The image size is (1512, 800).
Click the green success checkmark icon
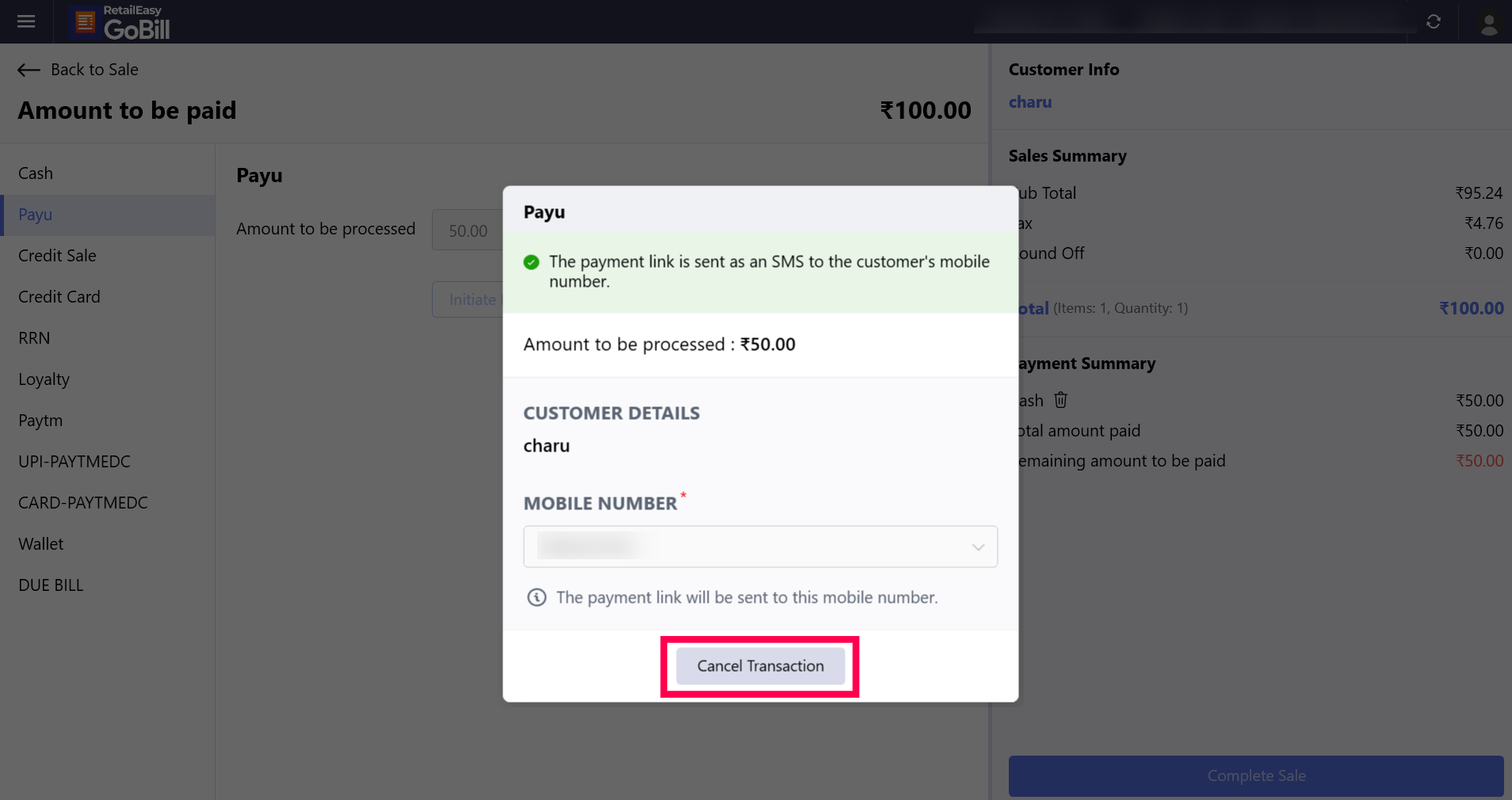click(532, 262)
